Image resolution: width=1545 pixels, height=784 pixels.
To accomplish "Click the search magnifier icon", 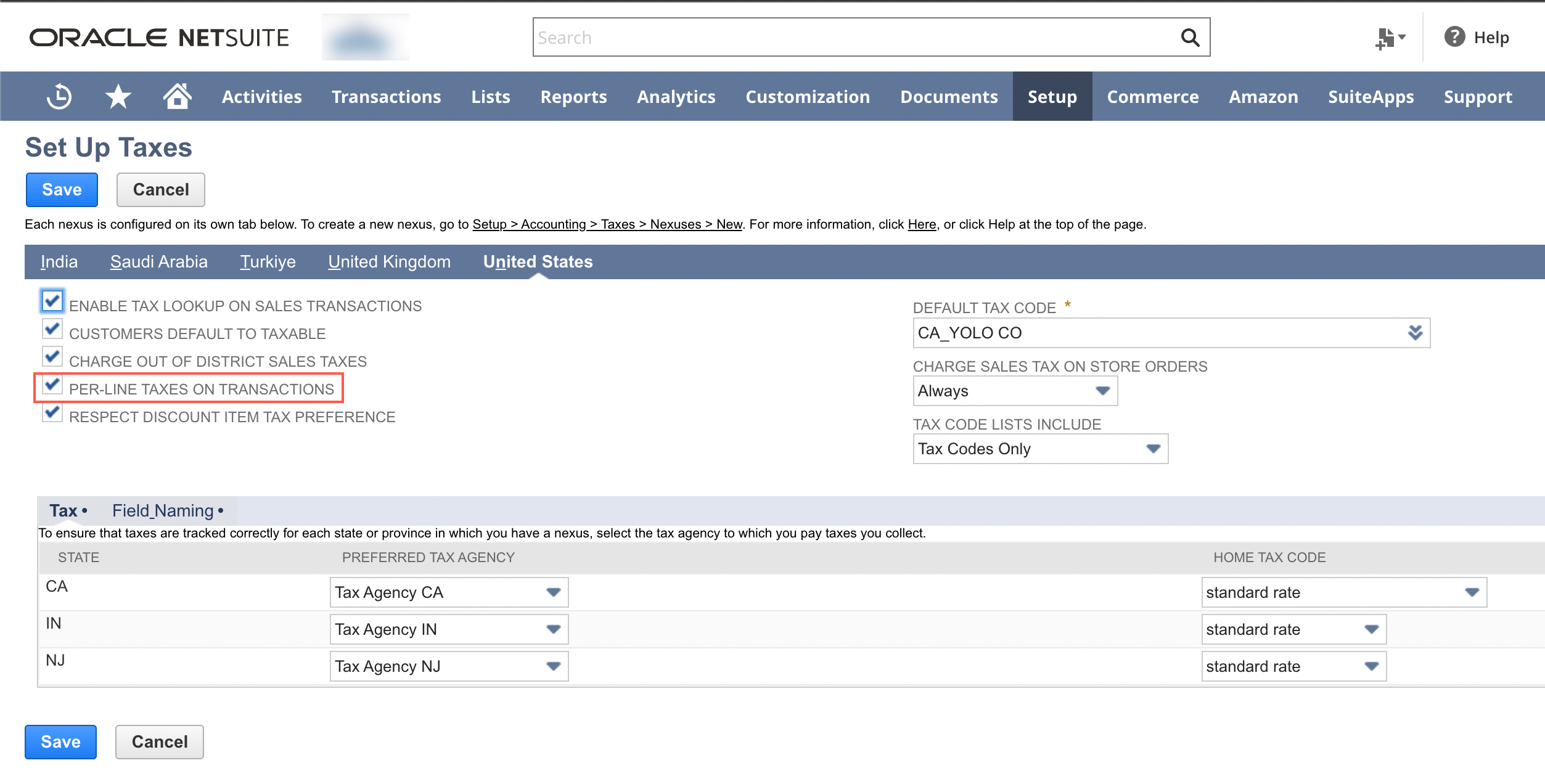I will click(x=1189, y=37).
